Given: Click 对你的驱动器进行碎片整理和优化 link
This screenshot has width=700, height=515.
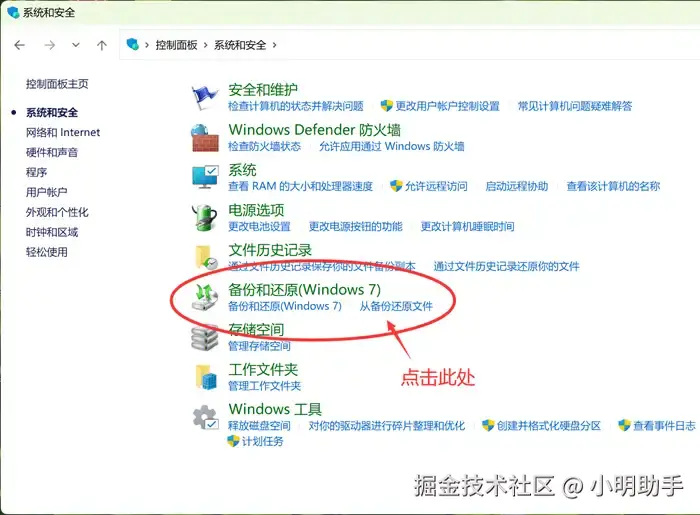Looking at the screenshot, I should 387,426.
